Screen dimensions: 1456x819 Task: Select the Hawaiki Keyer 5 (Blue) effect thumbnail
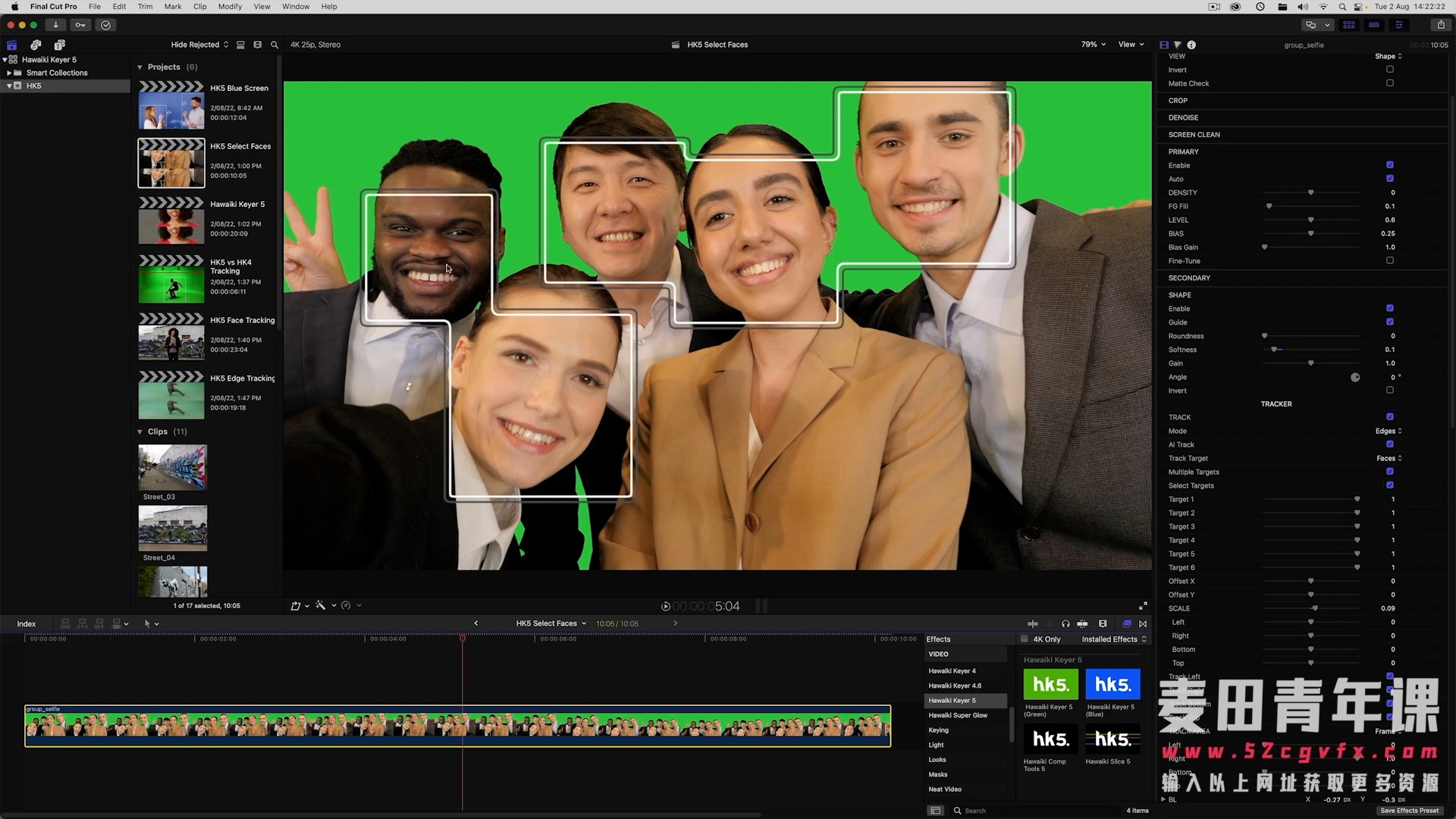click(1112, 685)
